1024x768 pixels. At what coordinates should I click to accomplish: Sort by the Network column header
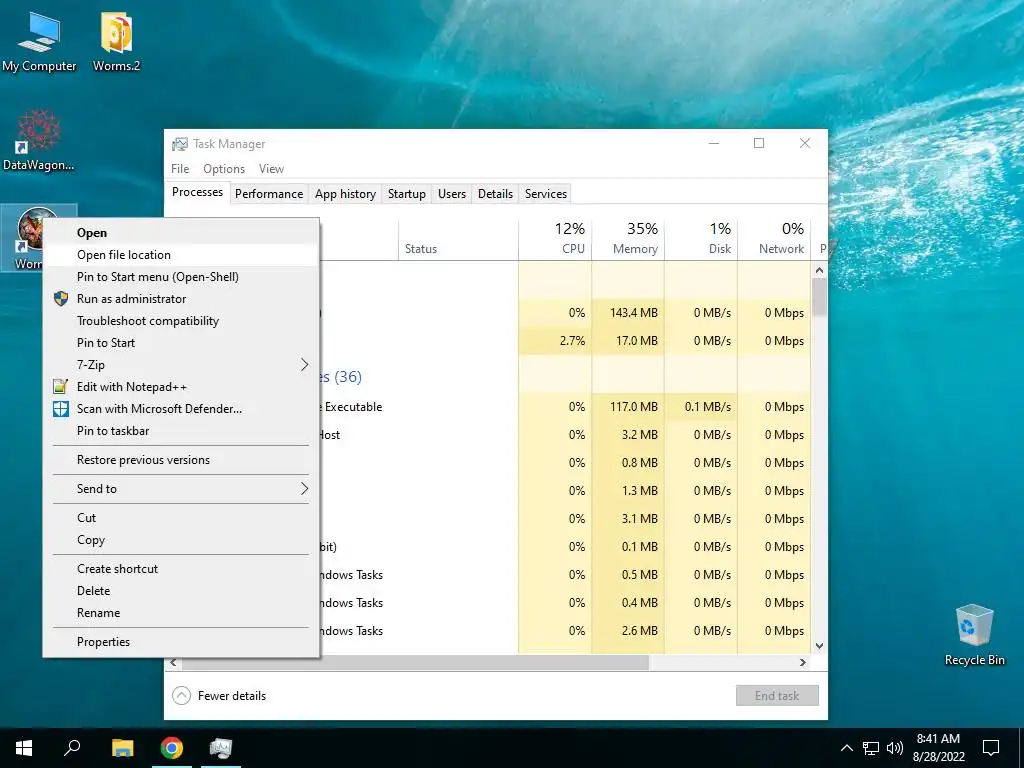pos(775,239)
